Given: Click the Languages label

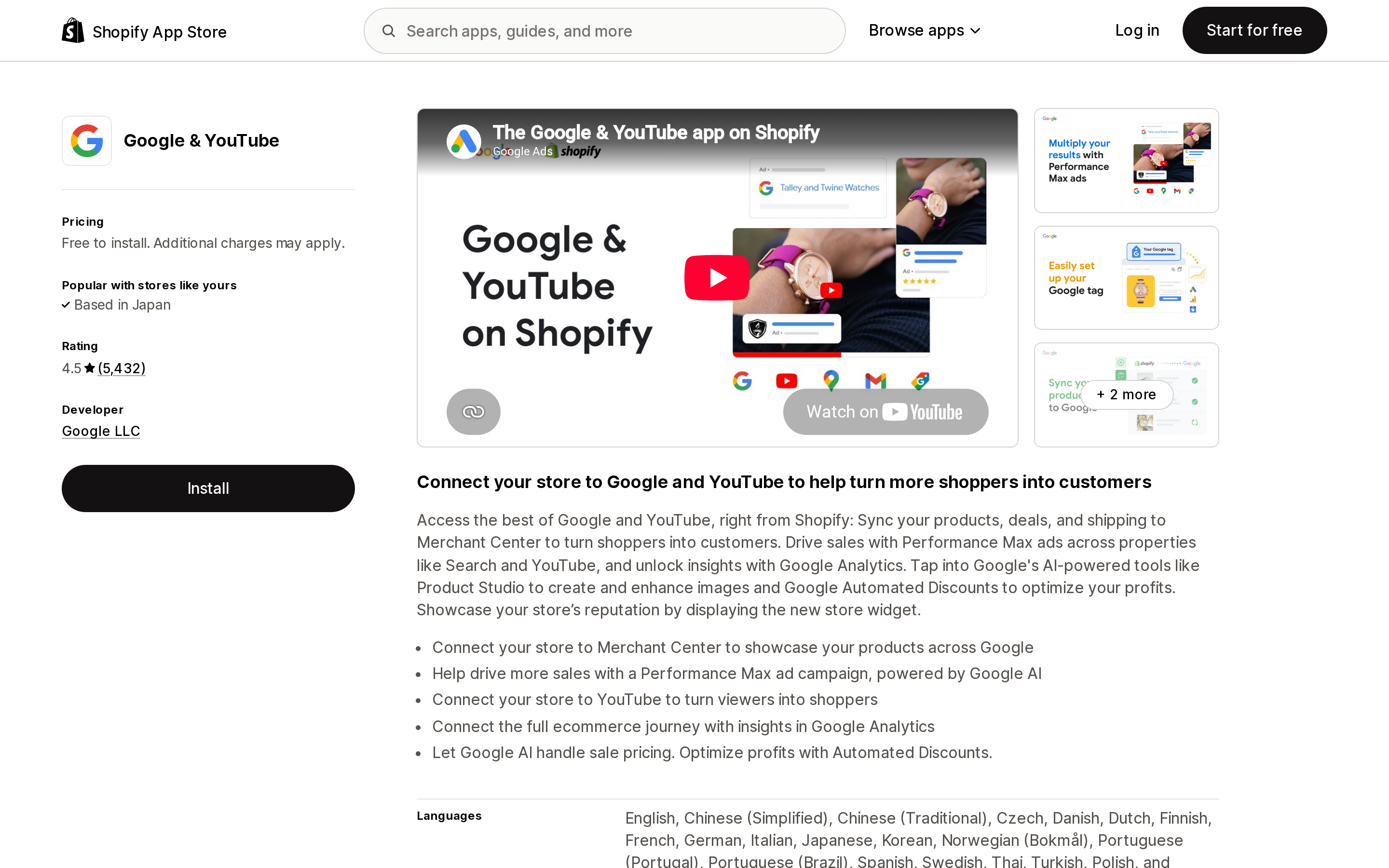Looking at the screenshot, I should click(449, 816).
